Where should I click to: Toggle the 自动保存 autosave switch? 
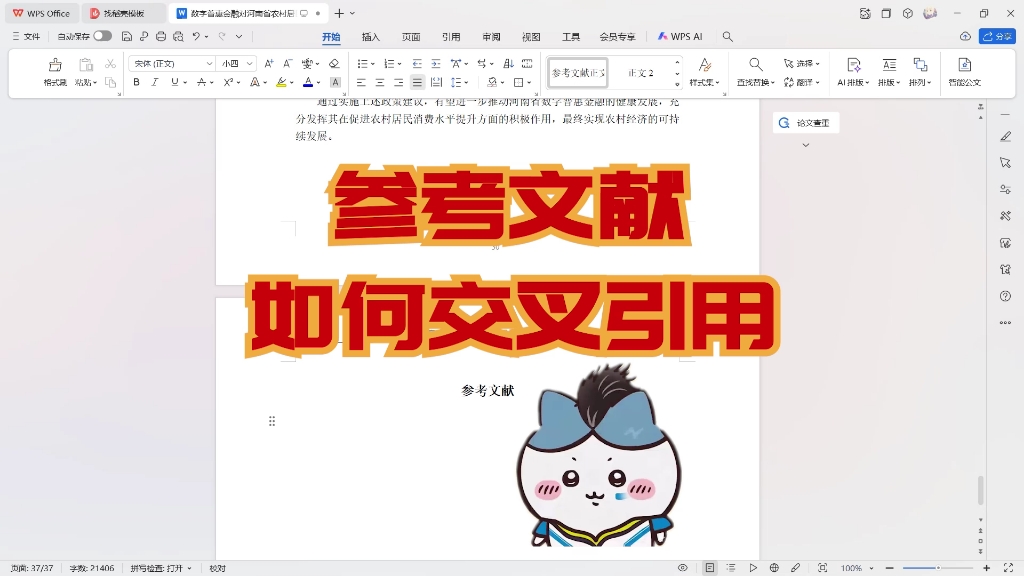[x=105, y=36]
